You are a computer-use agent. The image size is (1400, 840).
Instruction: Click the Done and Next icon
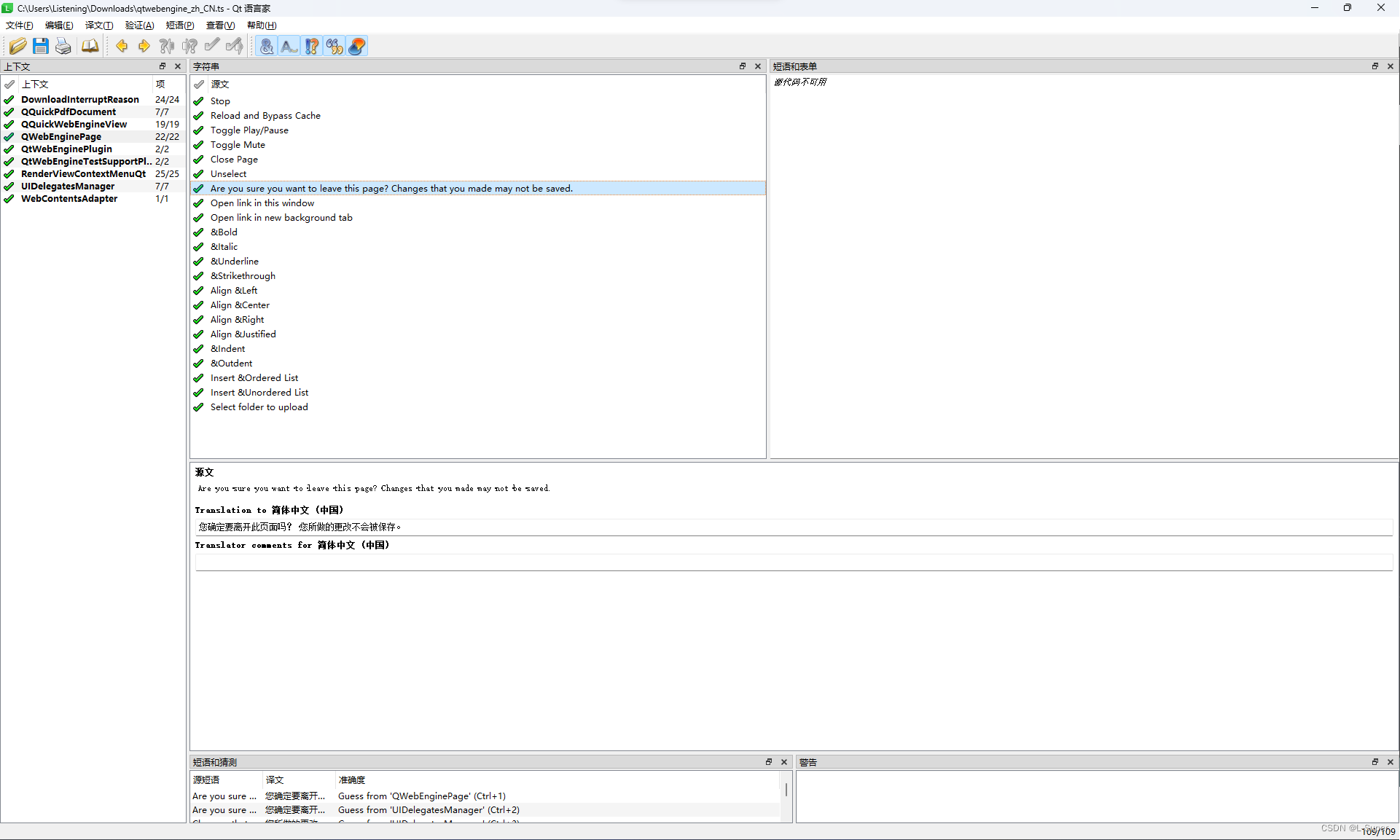pyautogui.click(x=235, y=47)
